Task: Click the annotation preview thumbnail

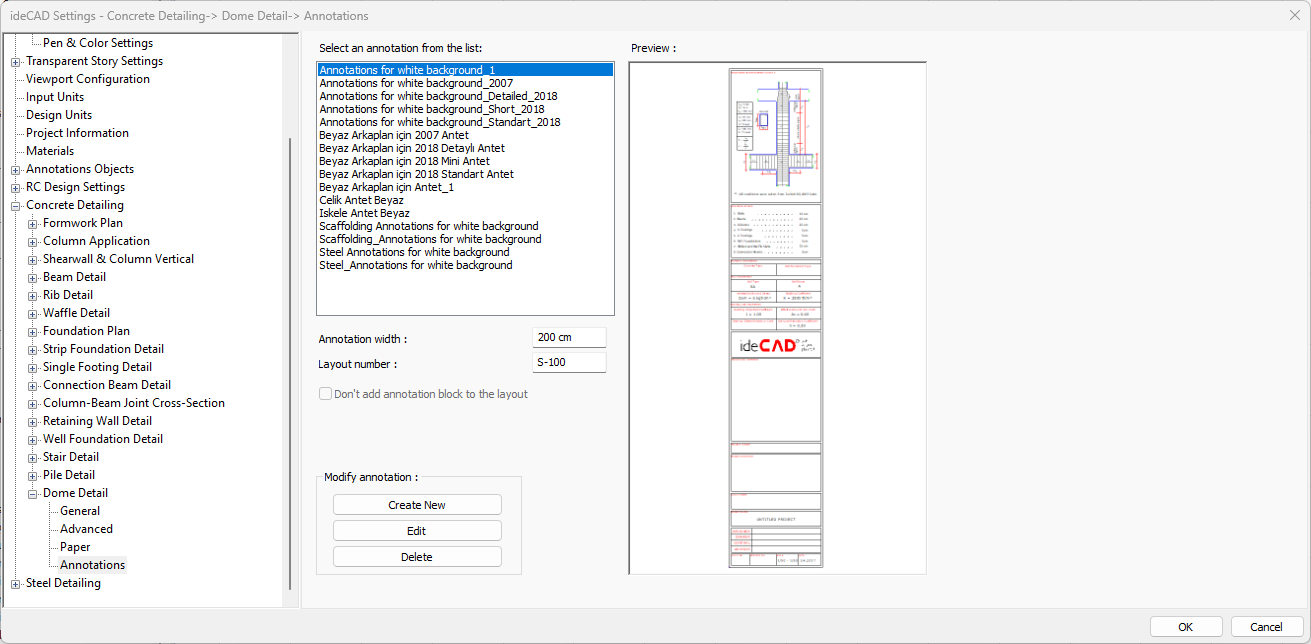Action: click(x=776, y=318)
